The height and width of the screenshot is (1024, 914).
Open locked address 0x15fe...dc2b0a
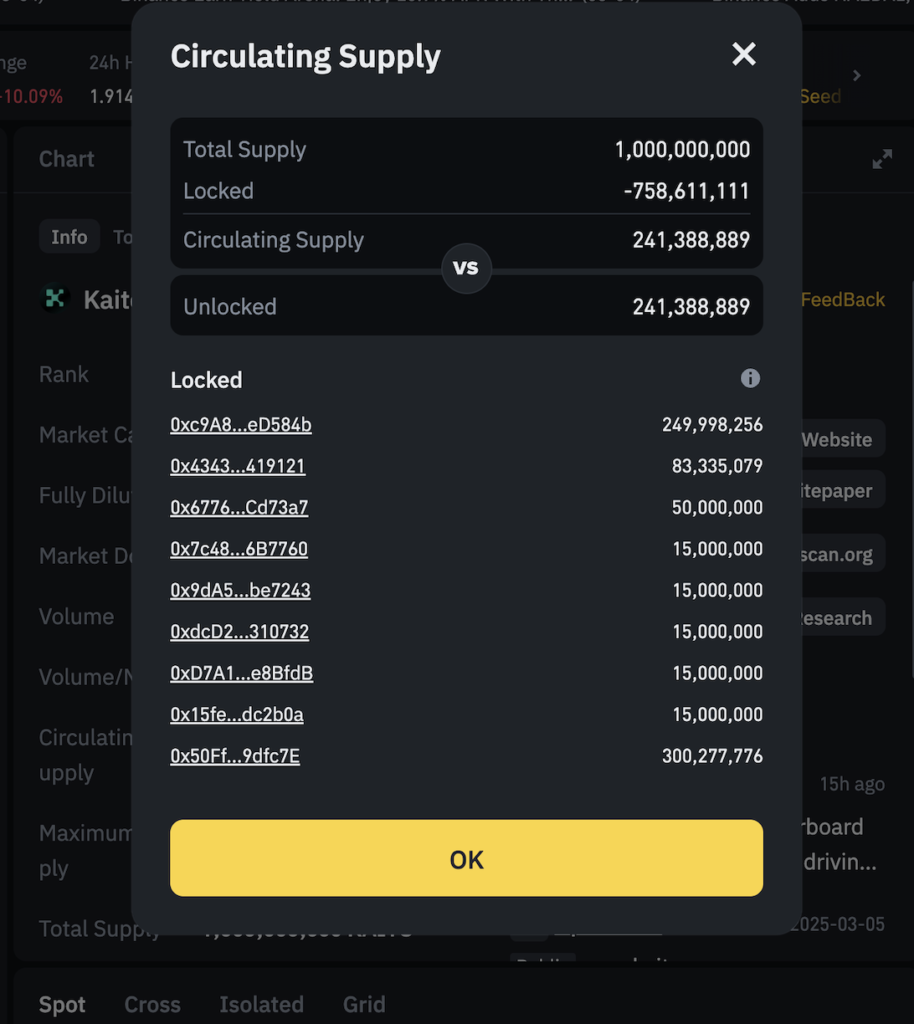[x=237, y=714]
